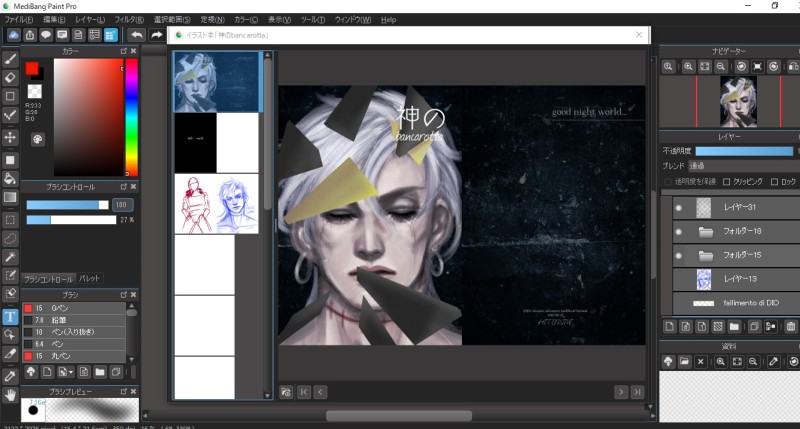The image size is (800, 429).
Task: Select the Hand pan tool
Action: (x=10, y=395)
